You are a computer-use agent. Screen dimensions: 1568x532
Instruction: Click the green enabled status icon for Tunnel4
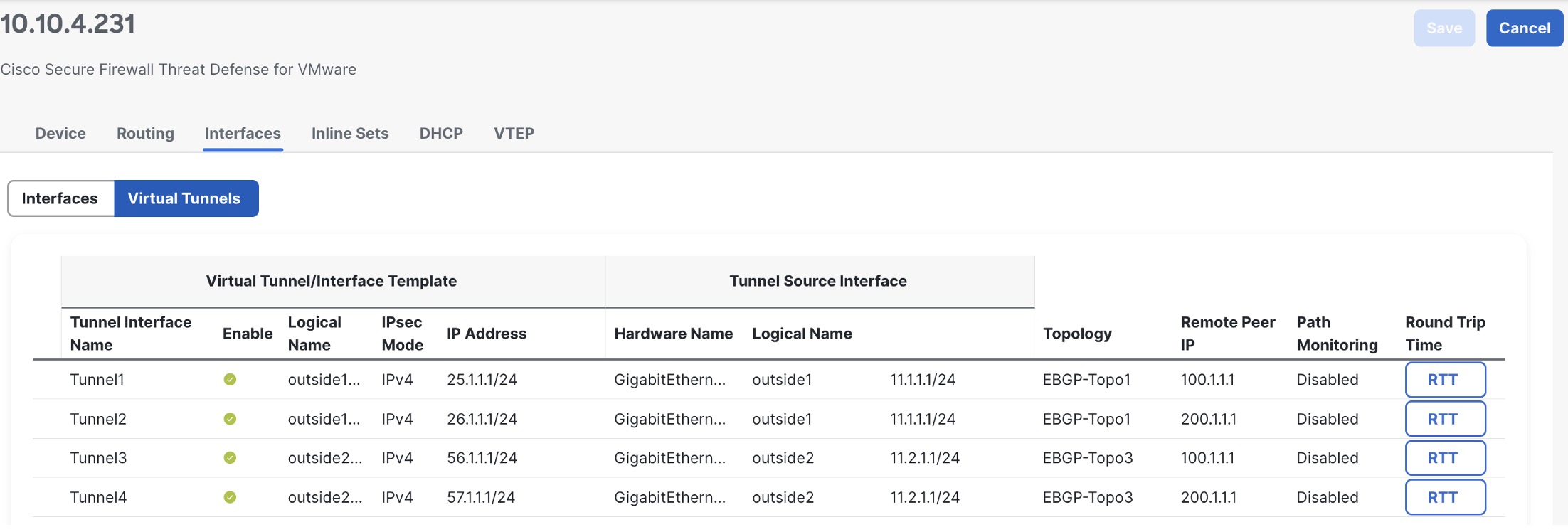(230, 497)
